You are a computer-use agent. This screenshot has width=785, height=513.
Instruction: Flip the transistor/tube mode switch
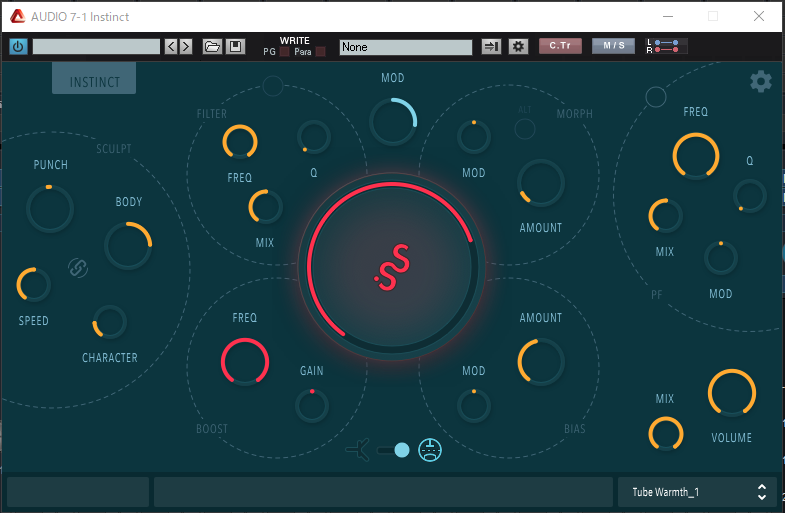click(x=394, y=450)
